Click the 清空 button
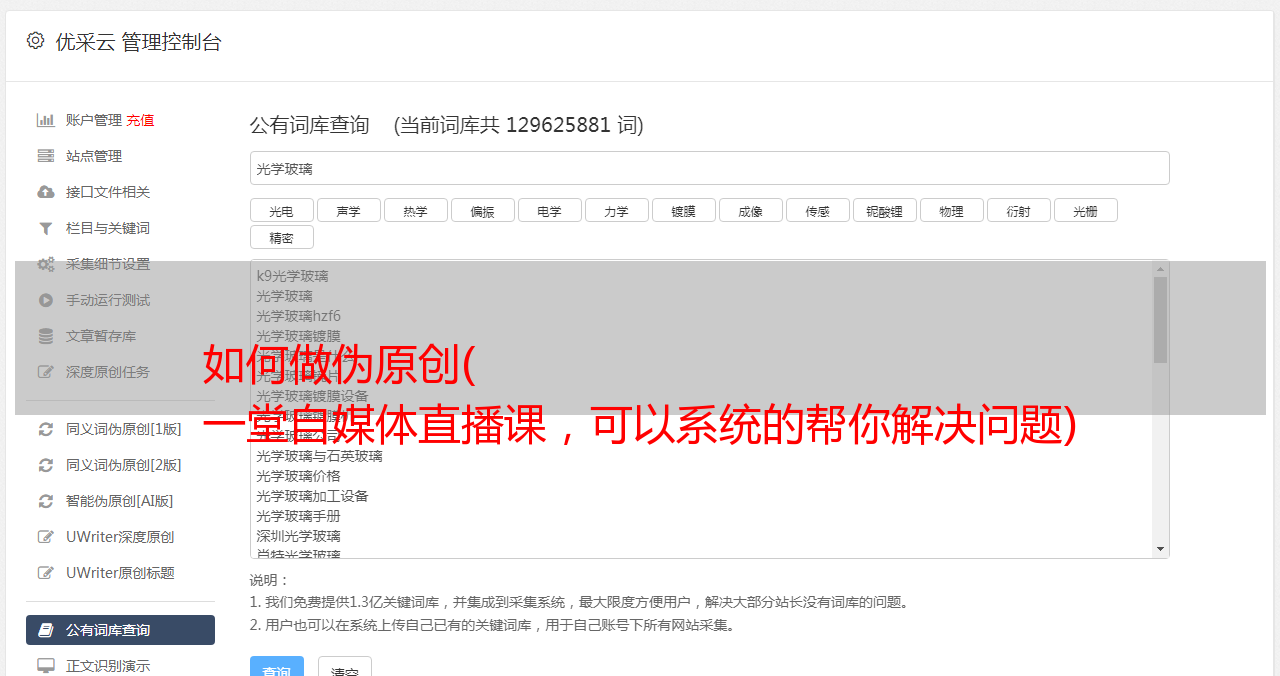This screenshot has height=676, width=1280. pos(345,667)
